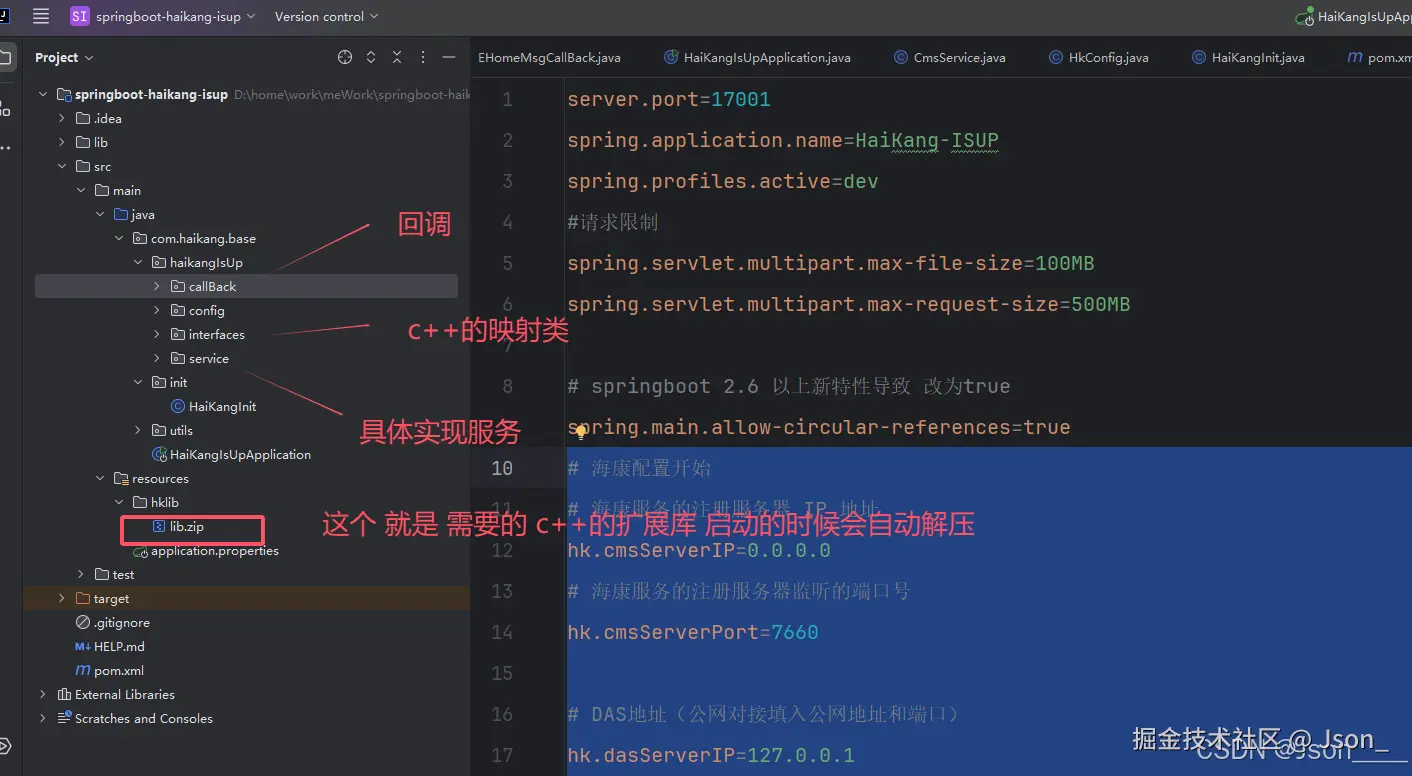Click the pom.xml Maven icon in tree

point(83,670)
